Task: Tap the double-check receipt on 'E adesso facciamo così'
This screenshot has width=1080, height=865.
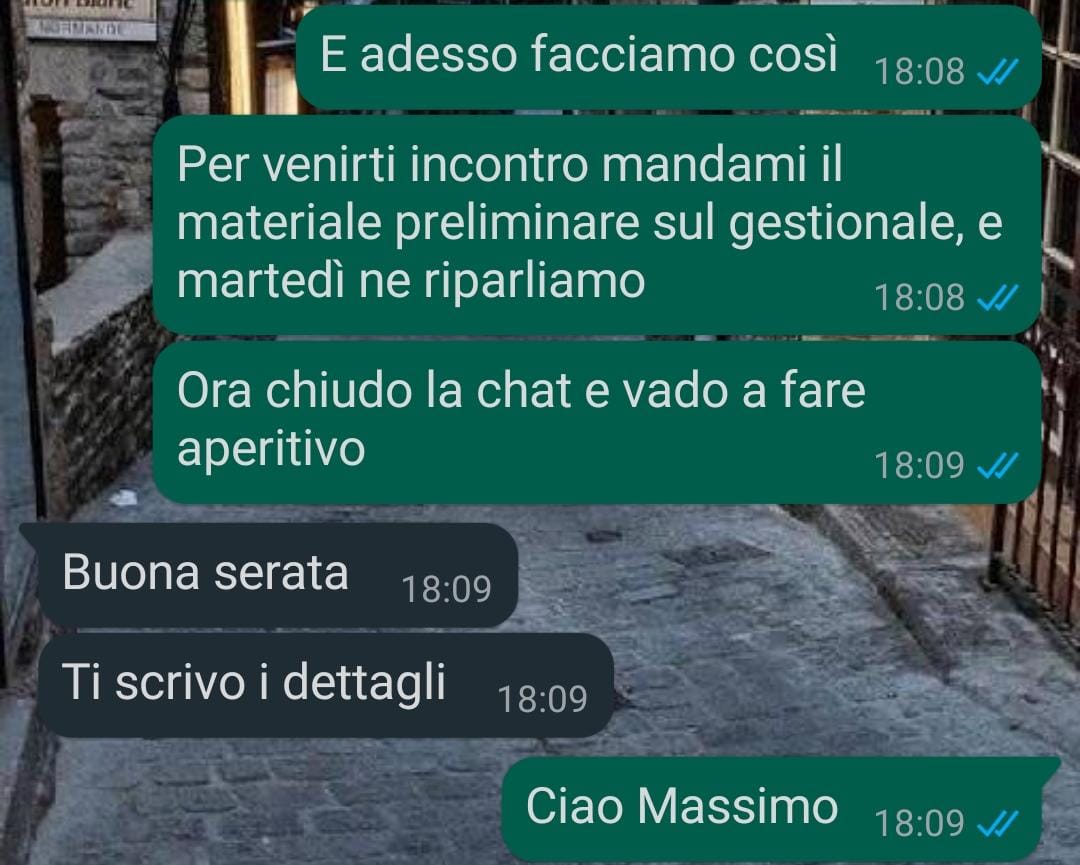Action: pos(998,72)
